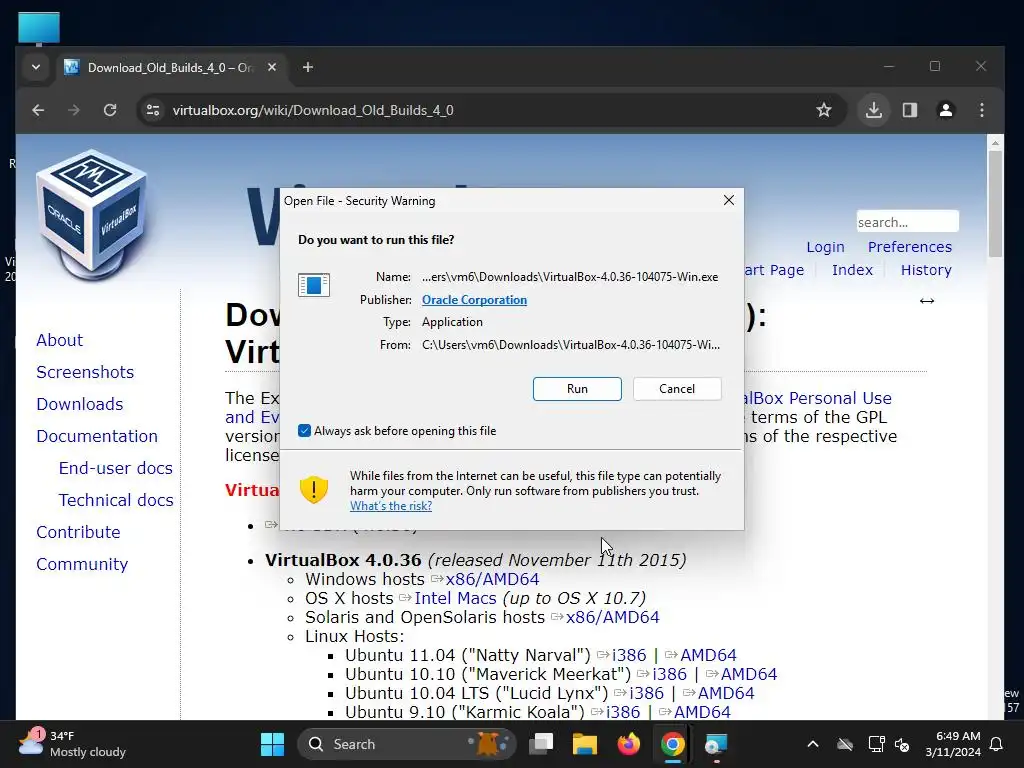Open Chrome tab search chevron
The width and height of the screenshot is (1024, 768).
(36, 67)
